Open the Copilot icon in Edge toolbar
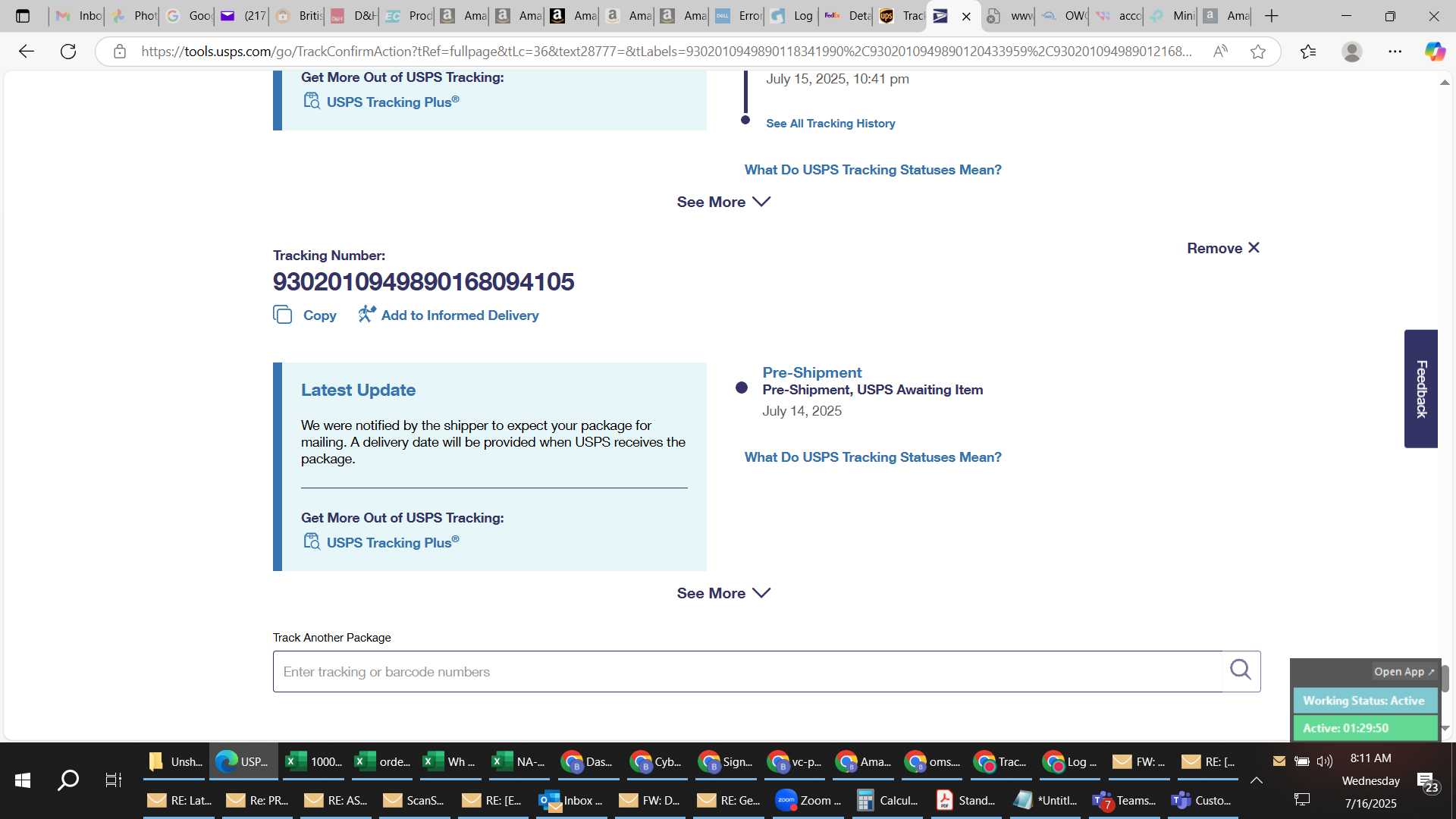The image size is (1456, 819). 1434,52
